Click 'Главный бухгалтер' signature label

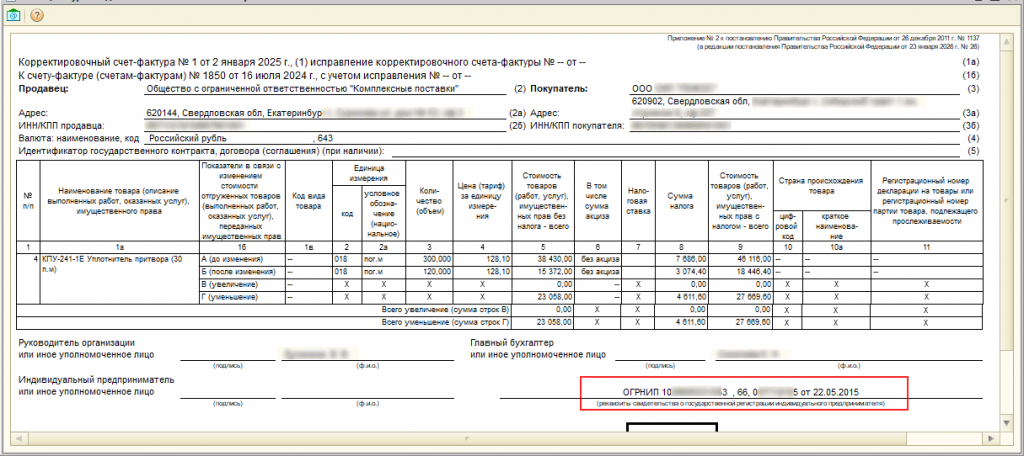point(538,348)
